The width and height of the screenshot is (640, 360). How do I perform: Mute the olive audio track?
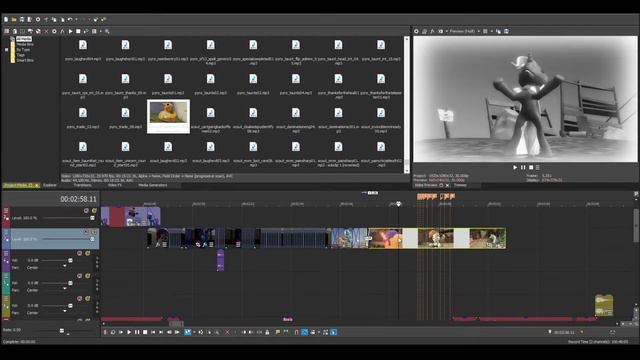pyautogui.click(x=80, y=299)
